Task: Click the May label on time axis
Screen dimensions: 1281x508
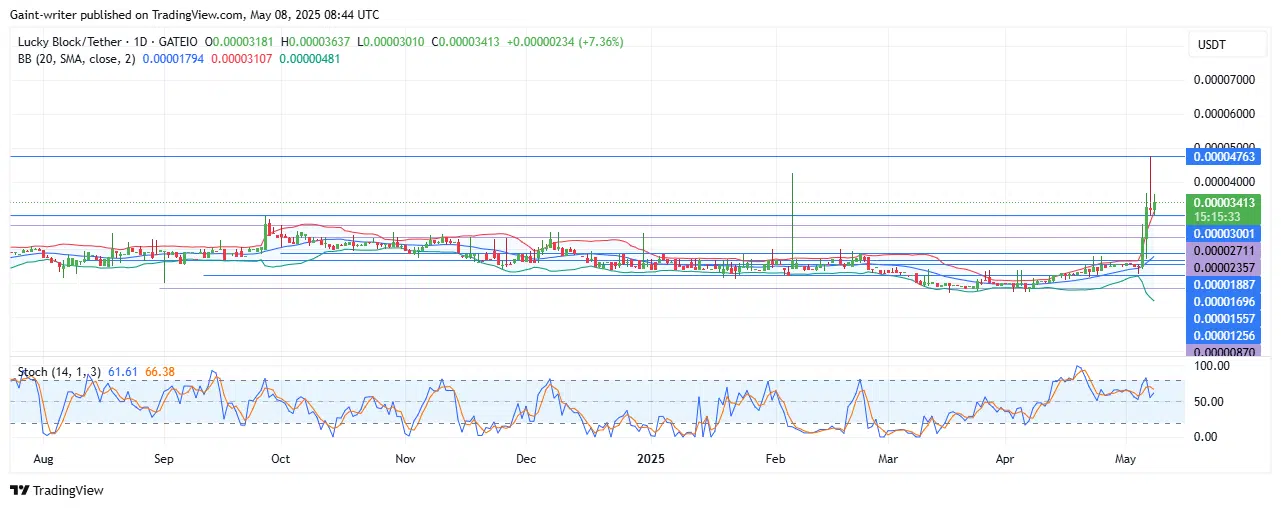Action: tap(1126, 459)
